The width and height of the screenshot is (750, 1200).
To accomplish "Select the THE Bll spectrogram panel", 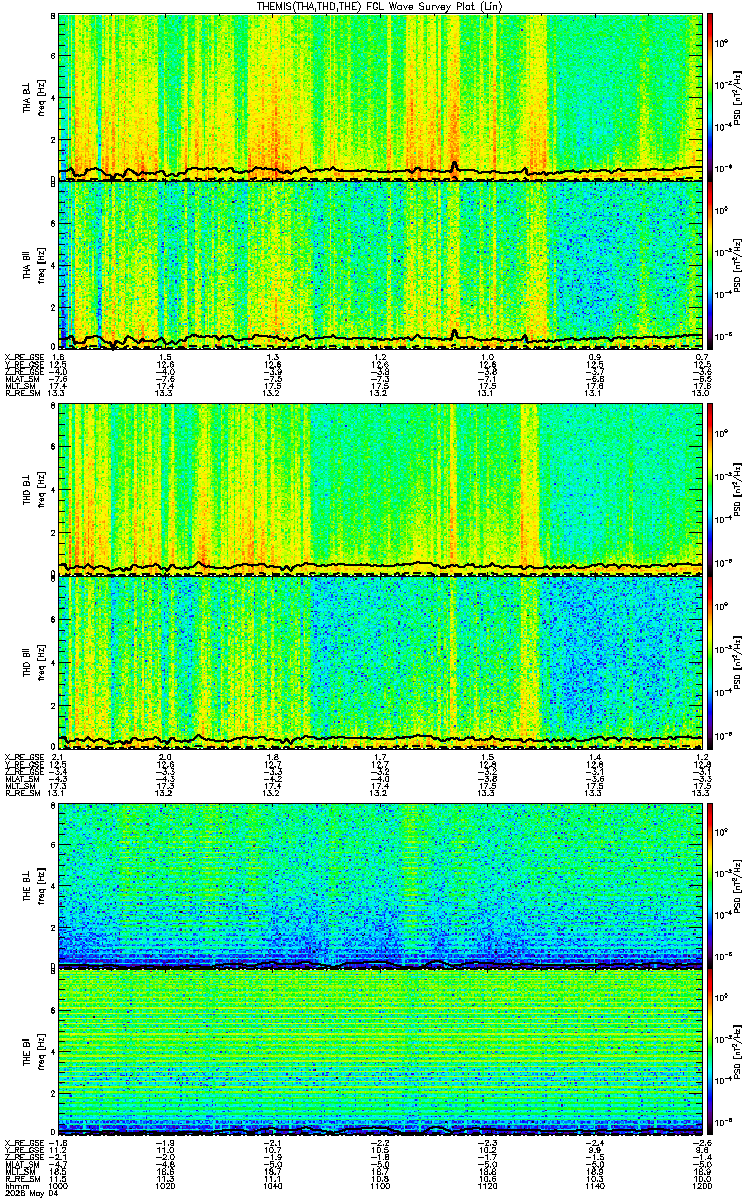I will click(380, 1053).
